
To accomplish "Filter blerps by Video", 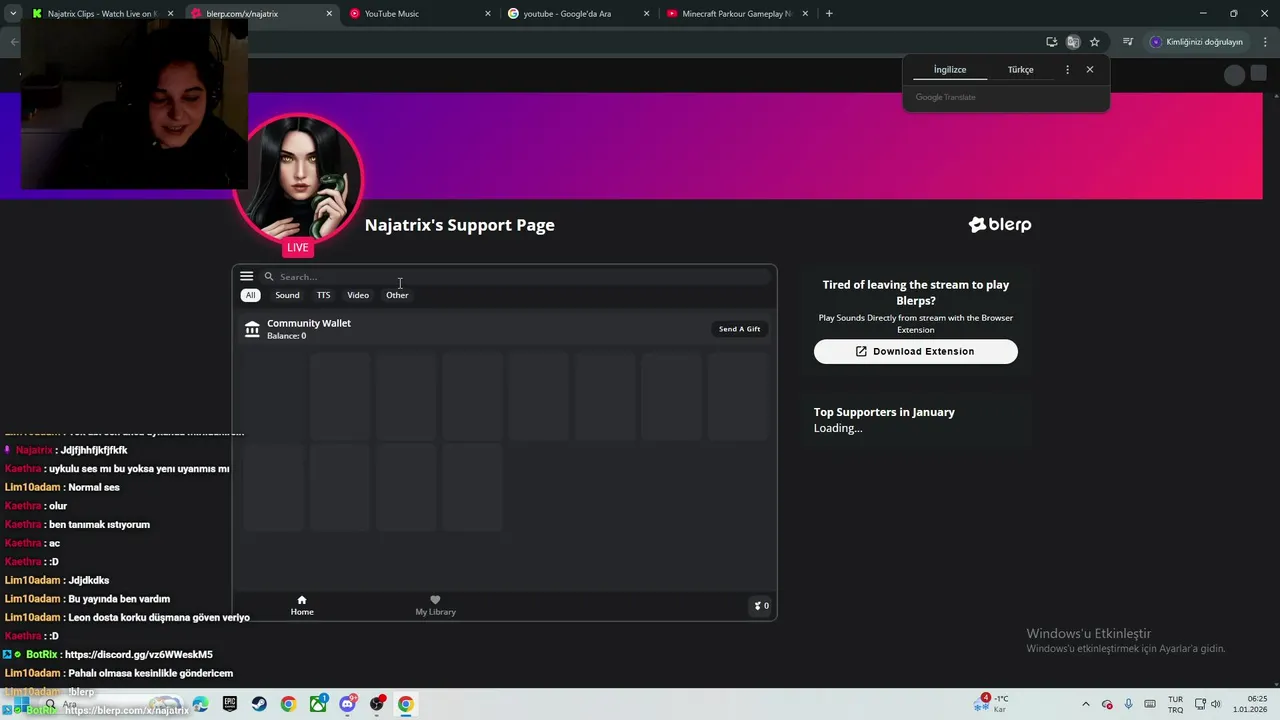I will point(358,295).
